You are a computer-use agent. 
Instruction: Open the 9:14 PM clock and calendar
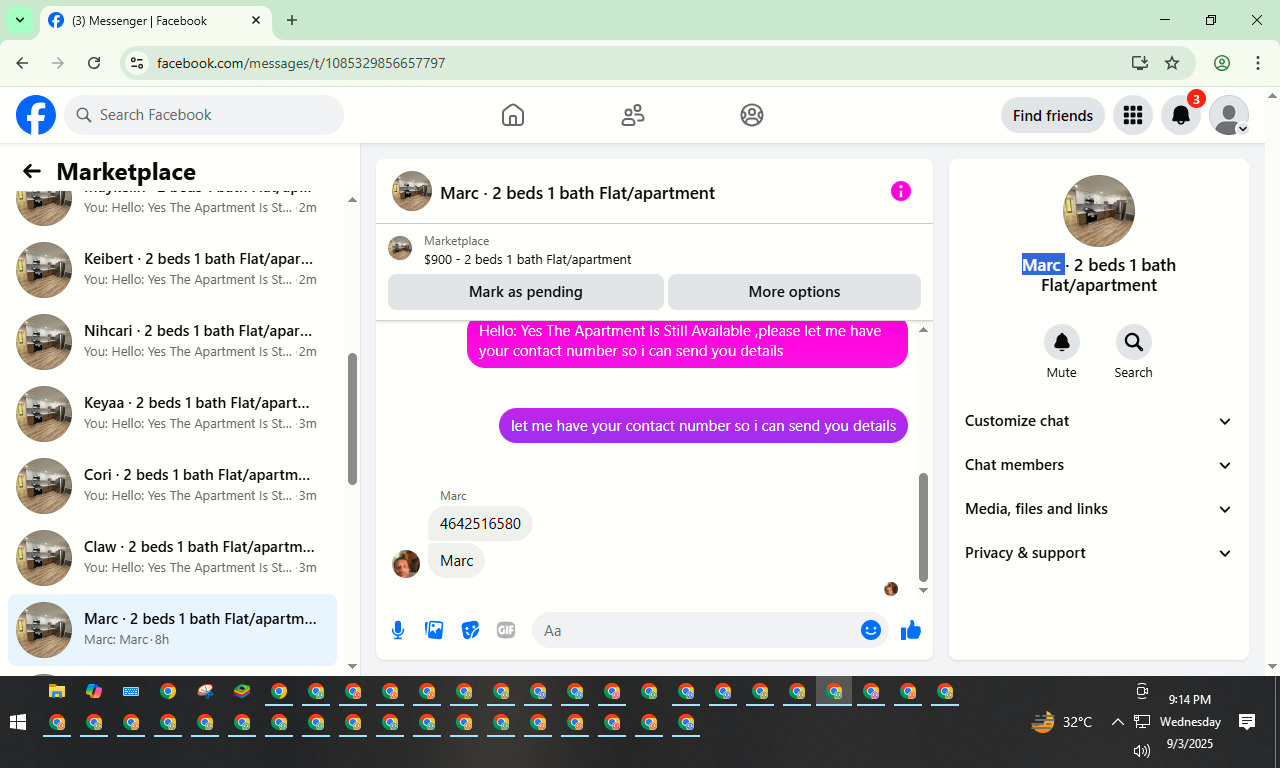coord(1190,722)
